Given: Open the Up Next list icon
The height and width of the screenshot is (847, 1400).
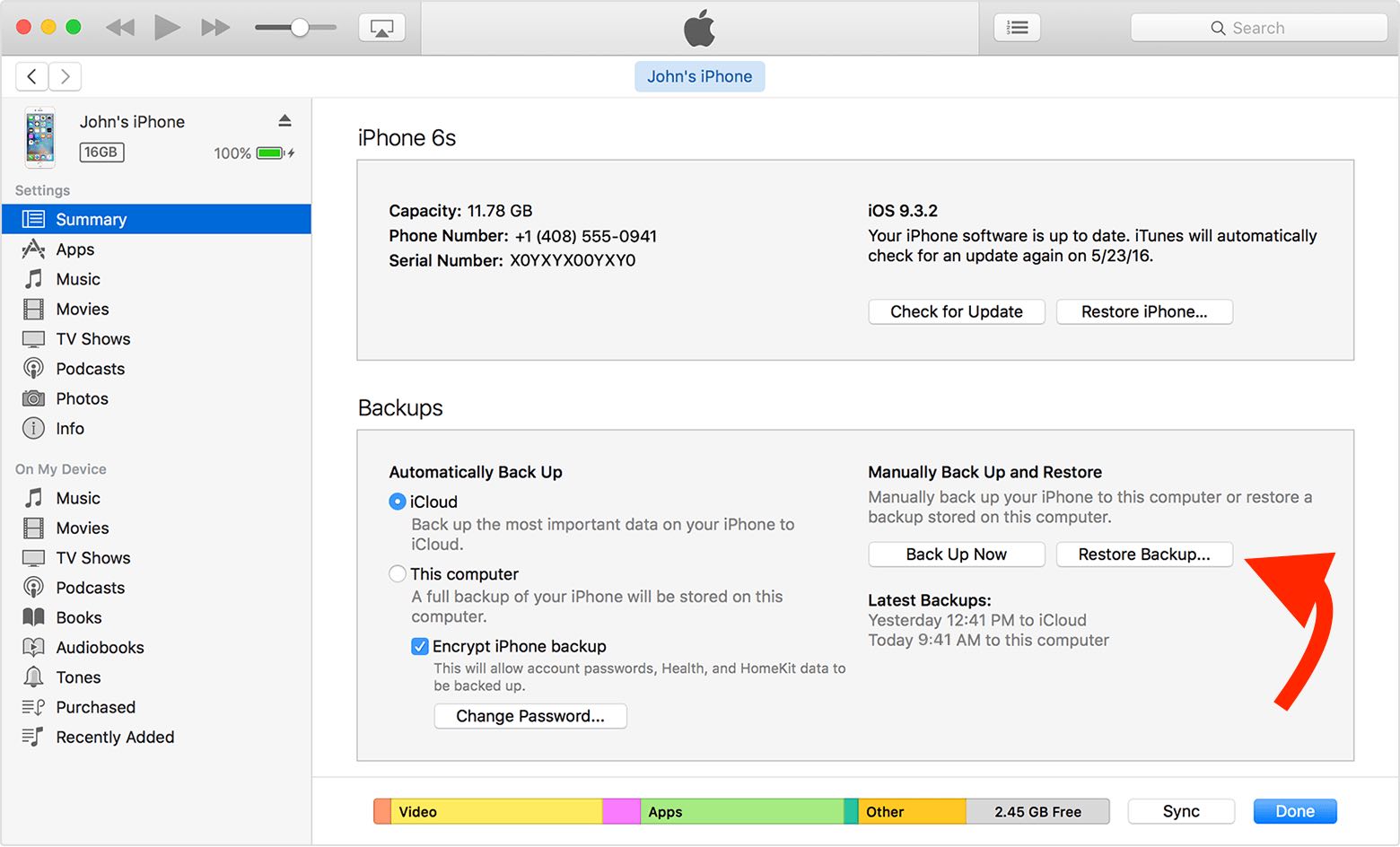Looking at the screenshot, I should (1018, 28).
